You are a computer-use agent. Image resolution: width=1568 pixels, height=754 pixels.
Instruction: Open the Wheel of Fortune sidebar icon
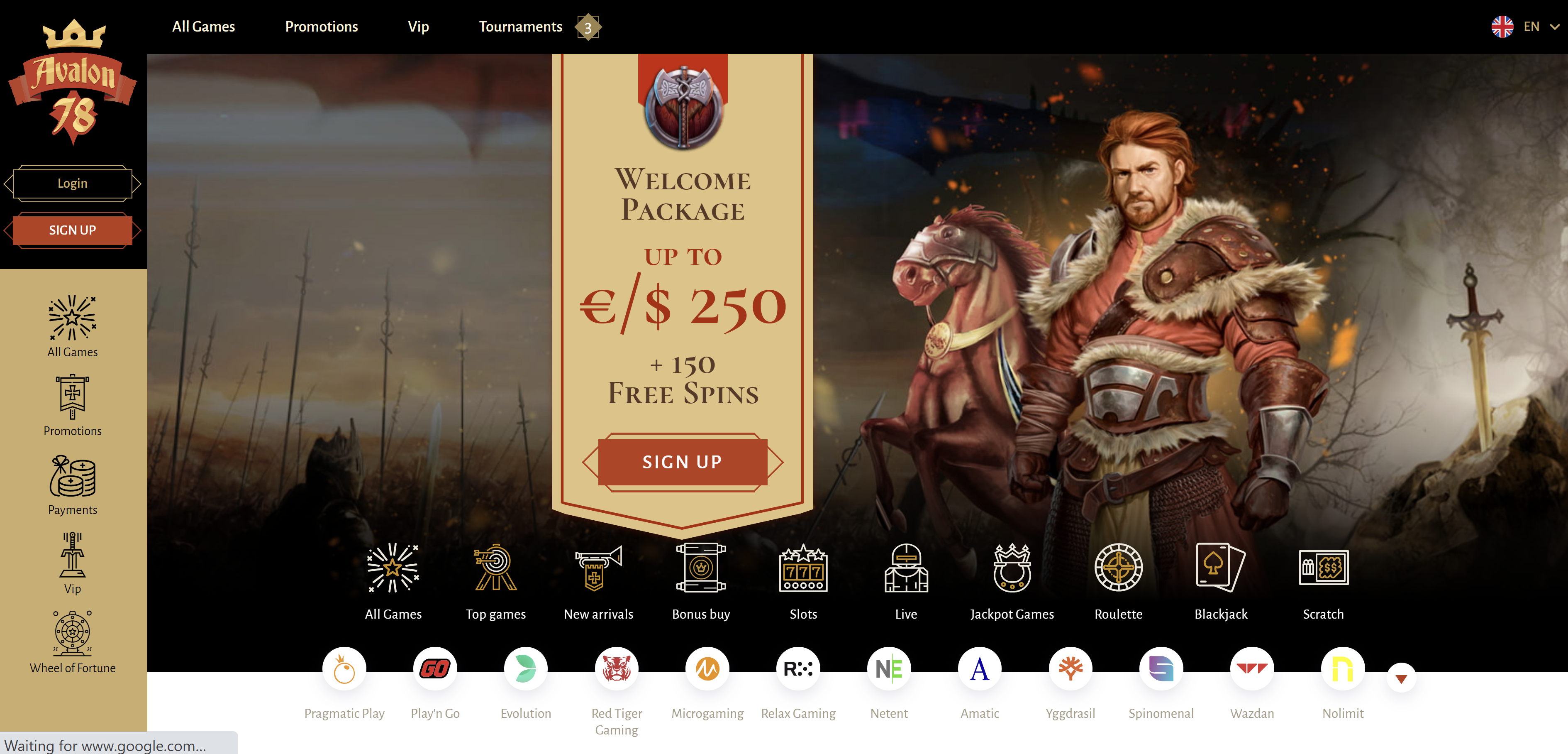click(73, 634)
